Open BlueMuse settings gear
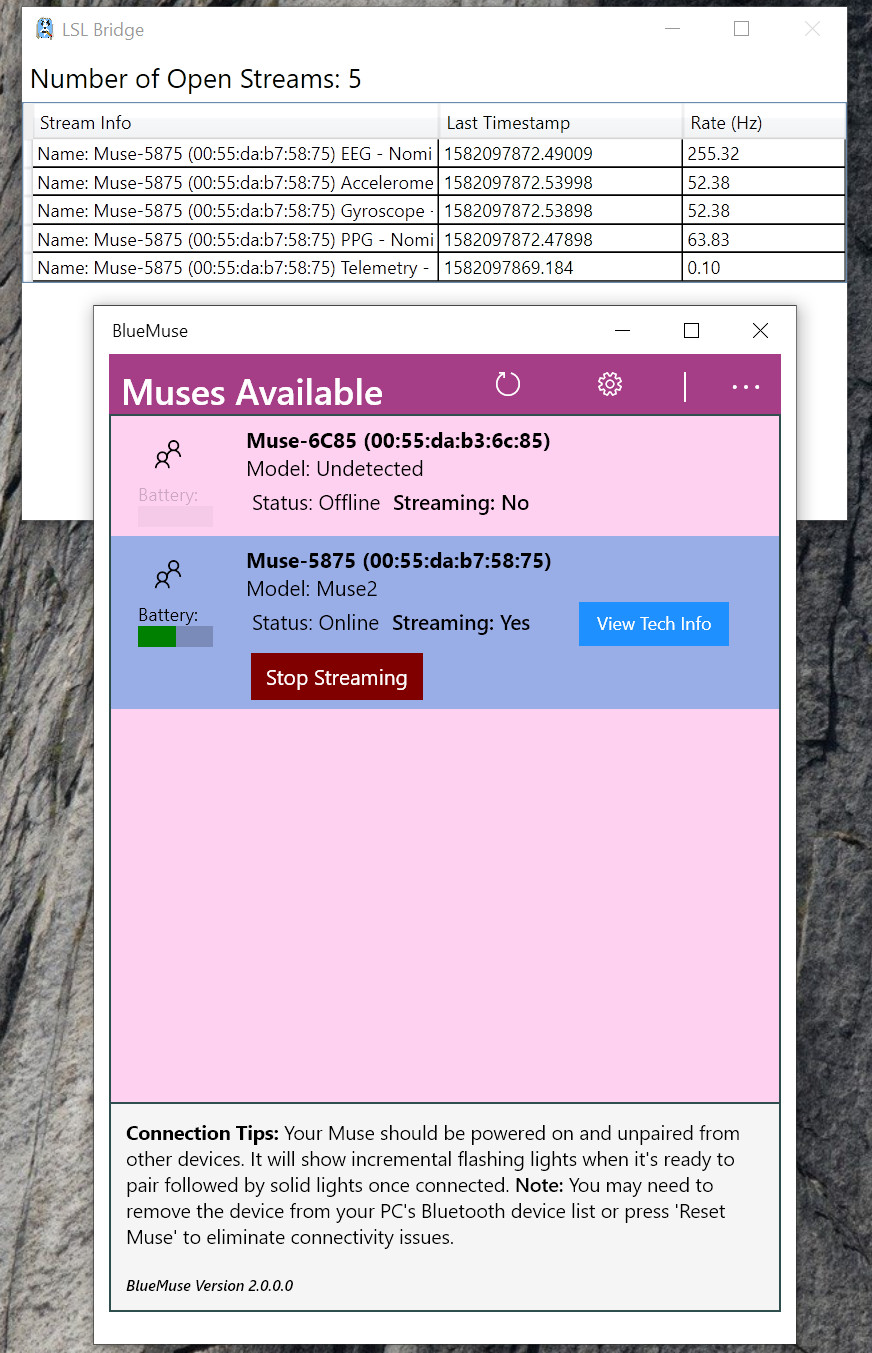The width and height of the screenshot is (872, 1353). pyautogui.click(x=610, y=384)
